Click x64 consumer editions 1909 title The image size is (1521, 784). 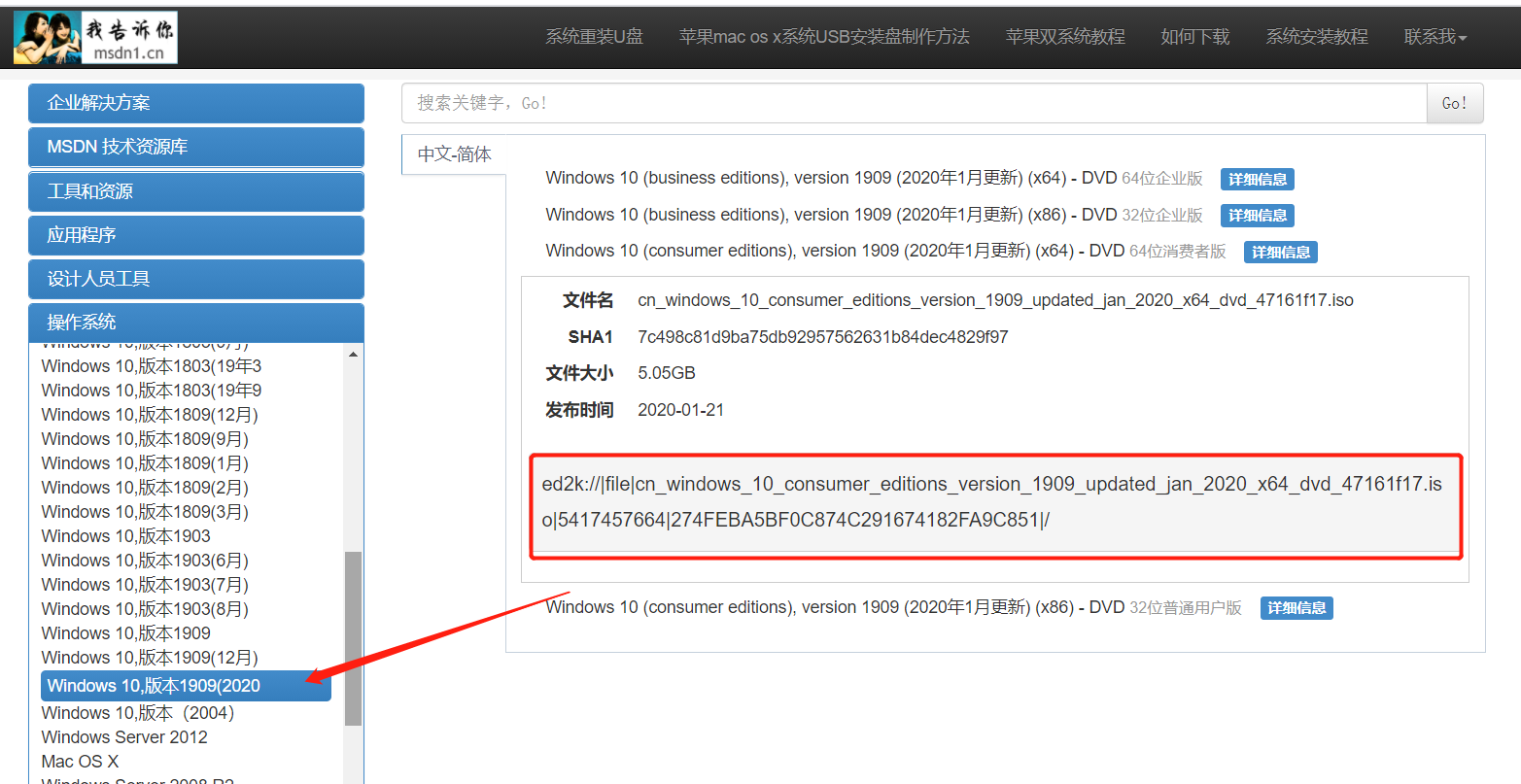(835, 251)
